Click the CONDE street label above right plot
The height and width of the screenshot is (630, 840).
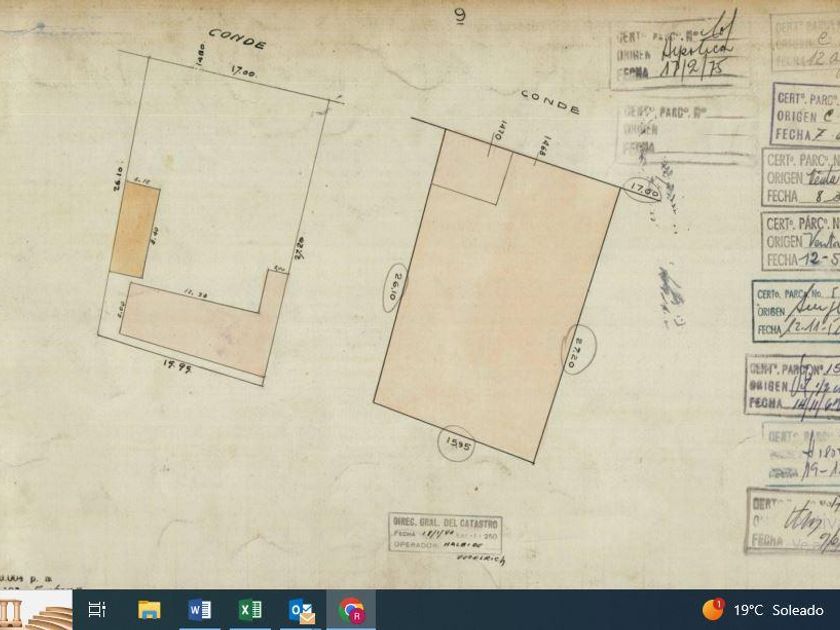[549, 101]
